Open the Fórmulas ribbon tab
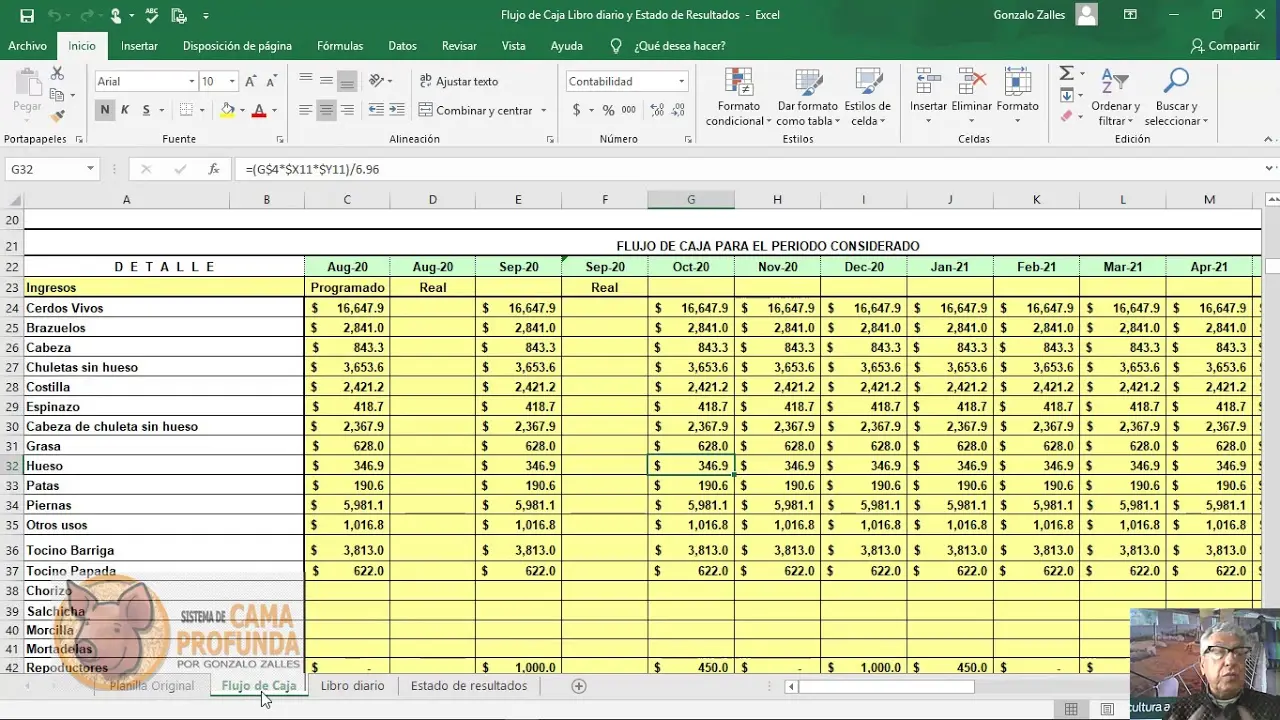This screenshot has width=1280, height=720. [340, 46]
